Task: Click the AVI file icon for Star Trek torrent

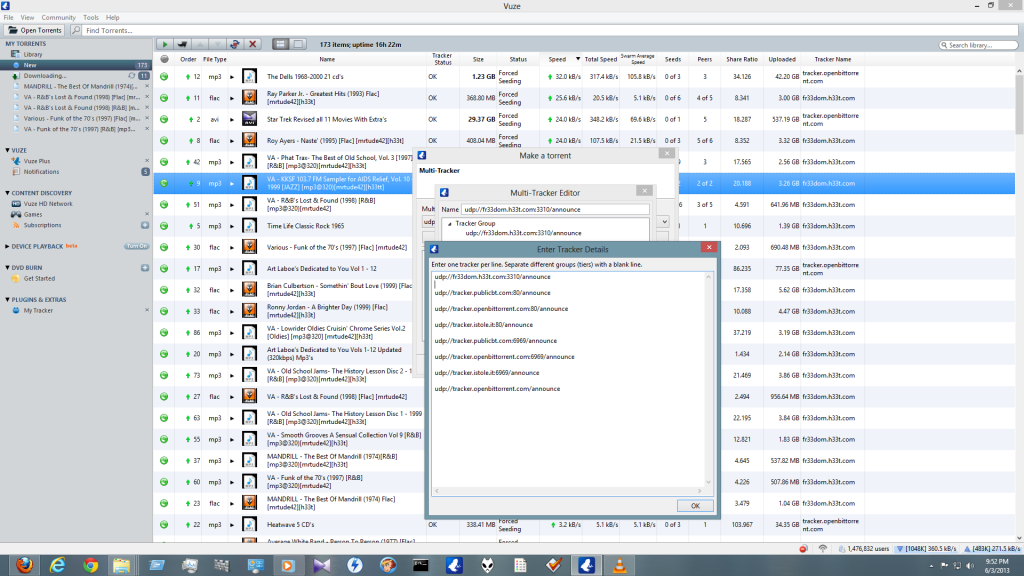Action: [249, 120]
